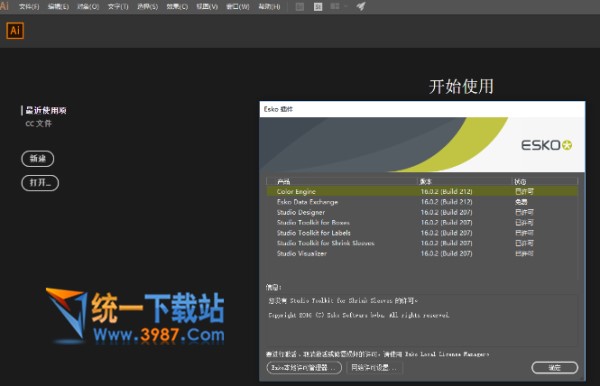The width and height of the screenshot is (600, 386).
Task: Open the 窗口(W) menu
Action: pos(238,7)
